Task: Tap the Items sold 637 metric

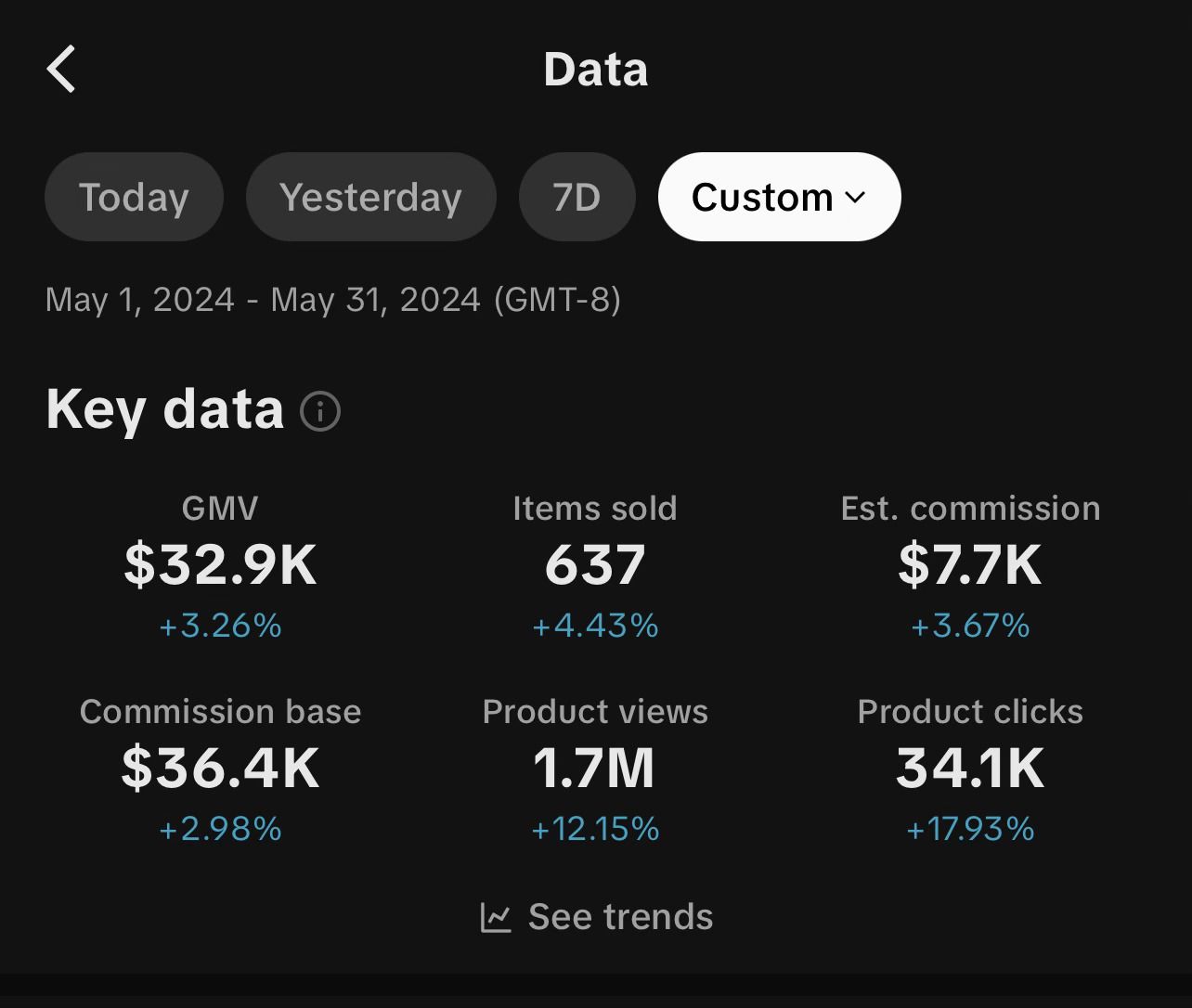Action: tap(595, 564)
